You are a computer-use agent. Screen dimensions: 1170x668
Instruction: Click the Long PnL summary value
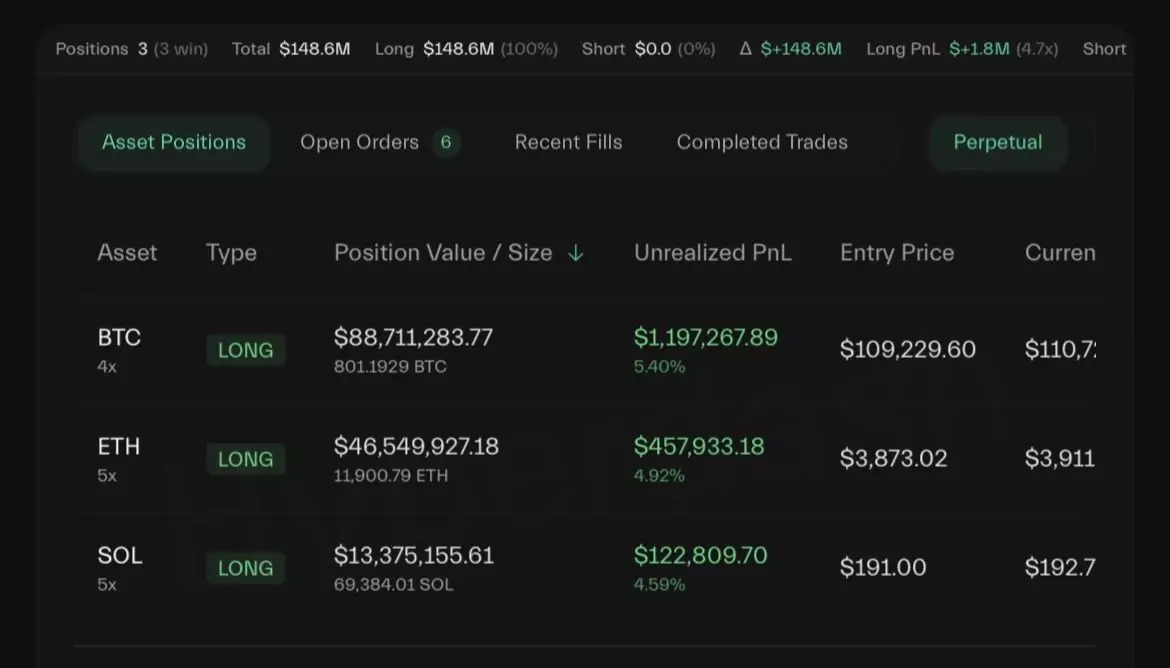(x=979, y=49)
